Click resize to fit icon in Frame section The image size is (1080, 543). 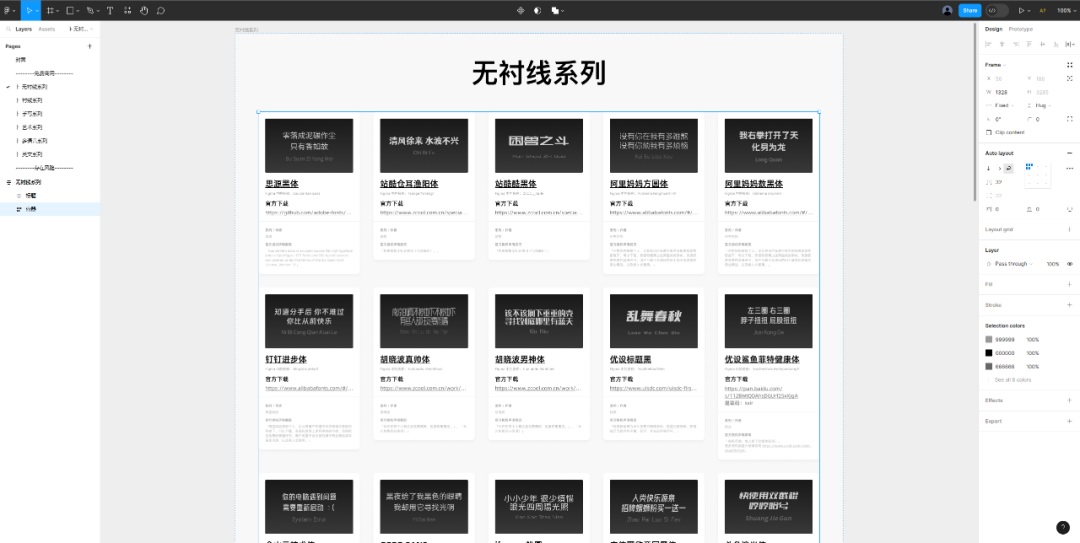1070,65
